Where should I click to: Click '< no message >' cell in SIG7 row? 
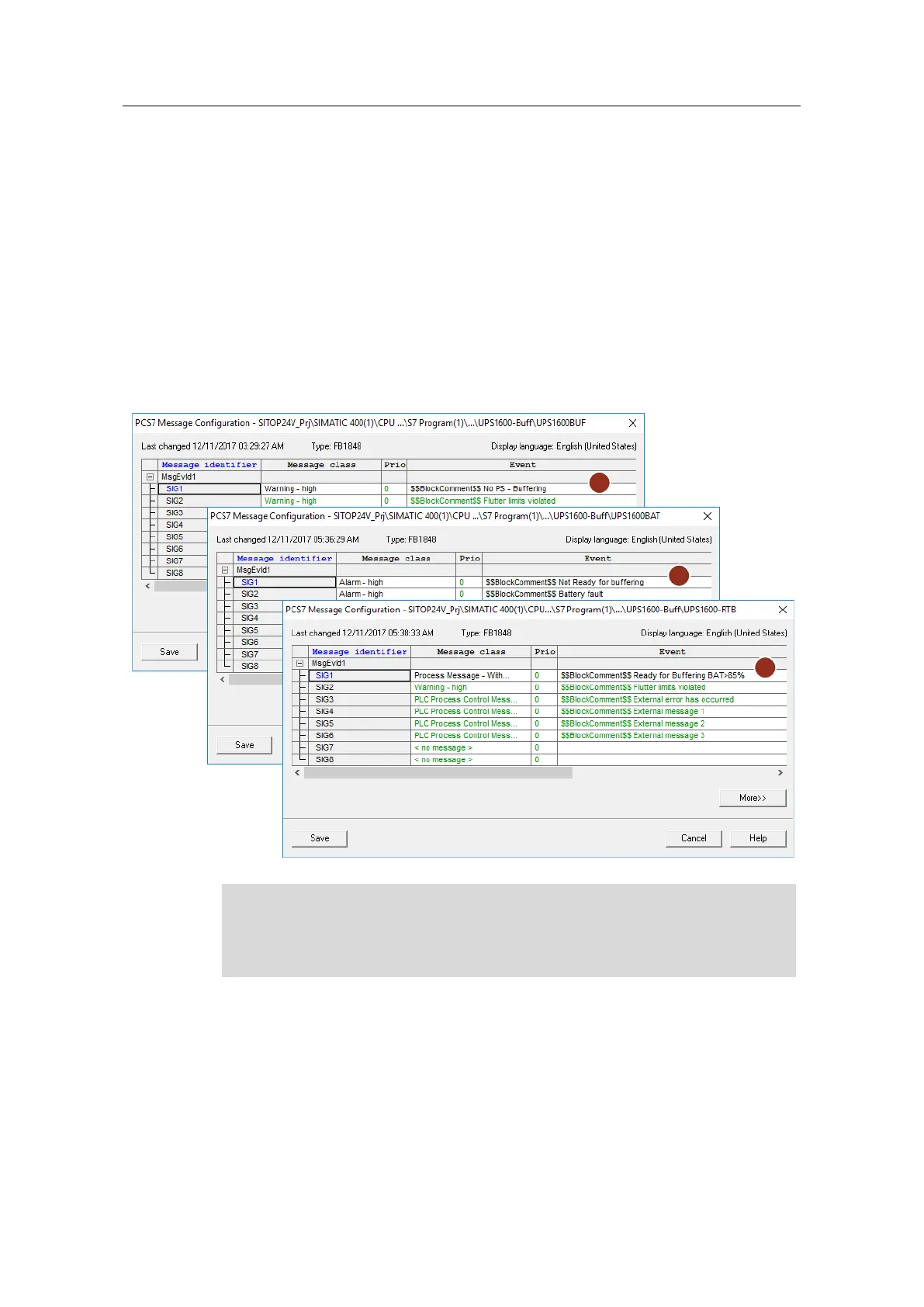(471, 747)
